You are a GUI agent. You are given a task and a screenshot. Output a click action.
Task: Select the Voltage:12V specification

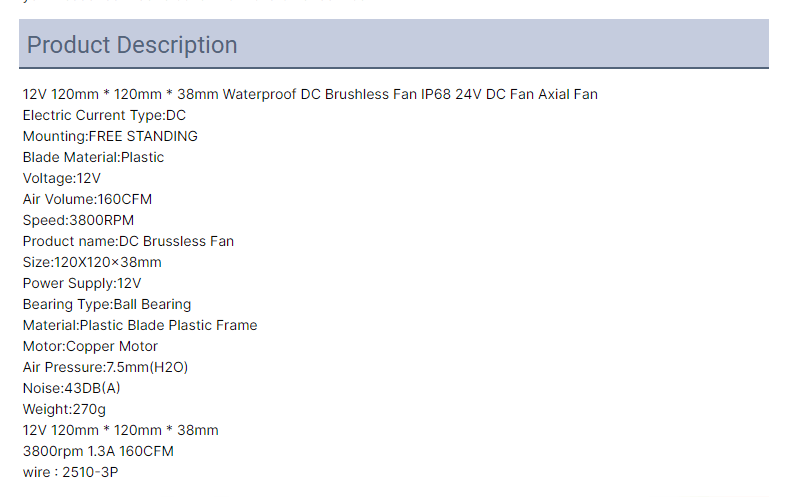62,178
